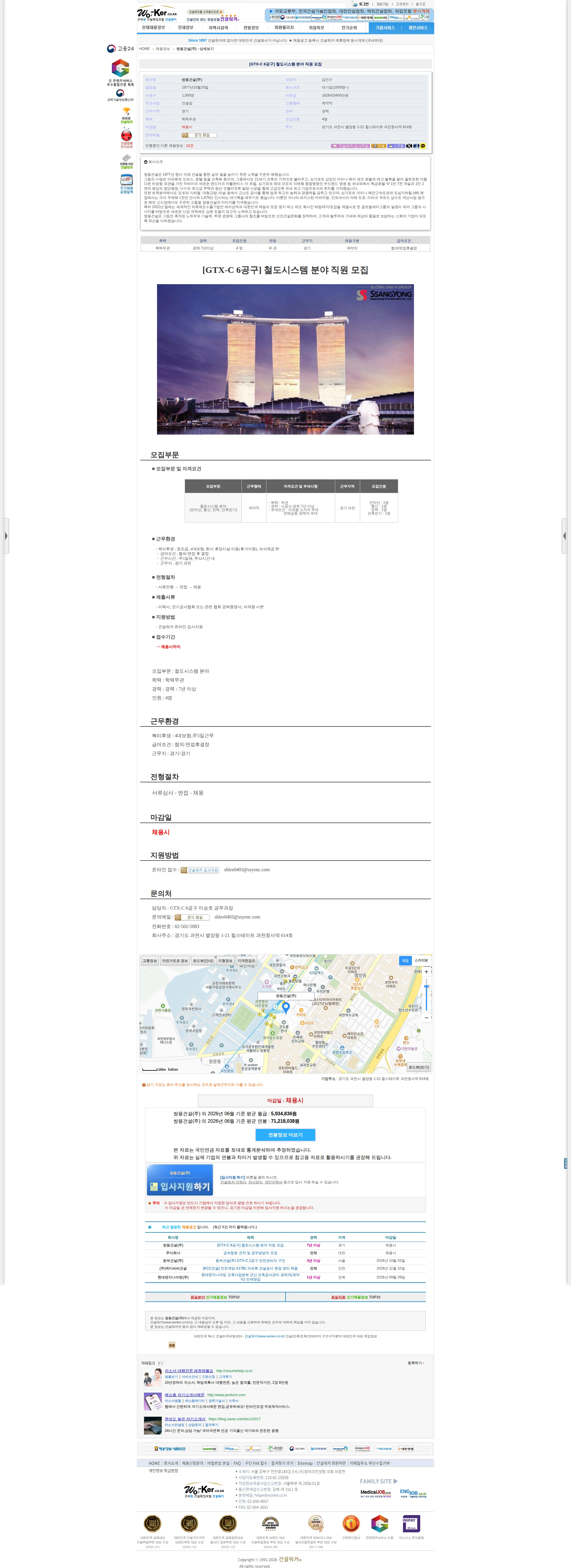Open the 자소서 대행전문 ad thumbnail
This screenshot has height=1568, width=571.
(153, 1377)
